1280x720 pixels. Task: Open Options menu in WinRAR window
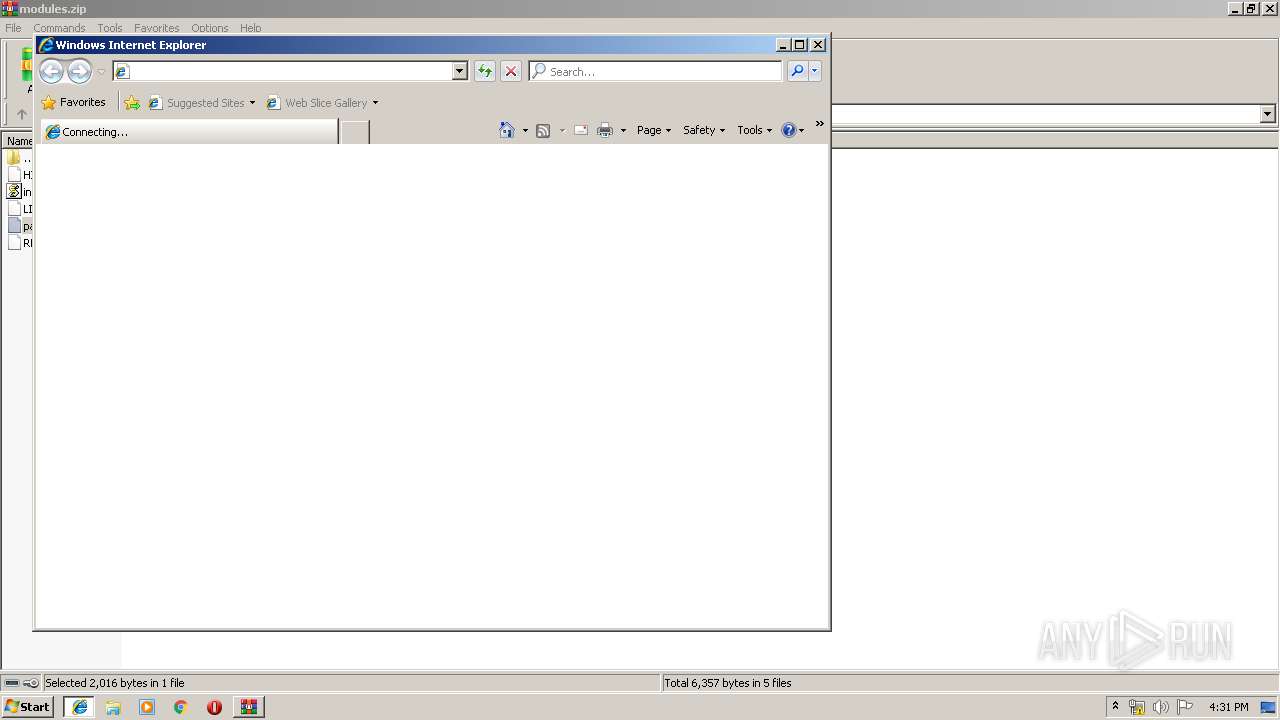pyautogui.click(x=210, y=28)
